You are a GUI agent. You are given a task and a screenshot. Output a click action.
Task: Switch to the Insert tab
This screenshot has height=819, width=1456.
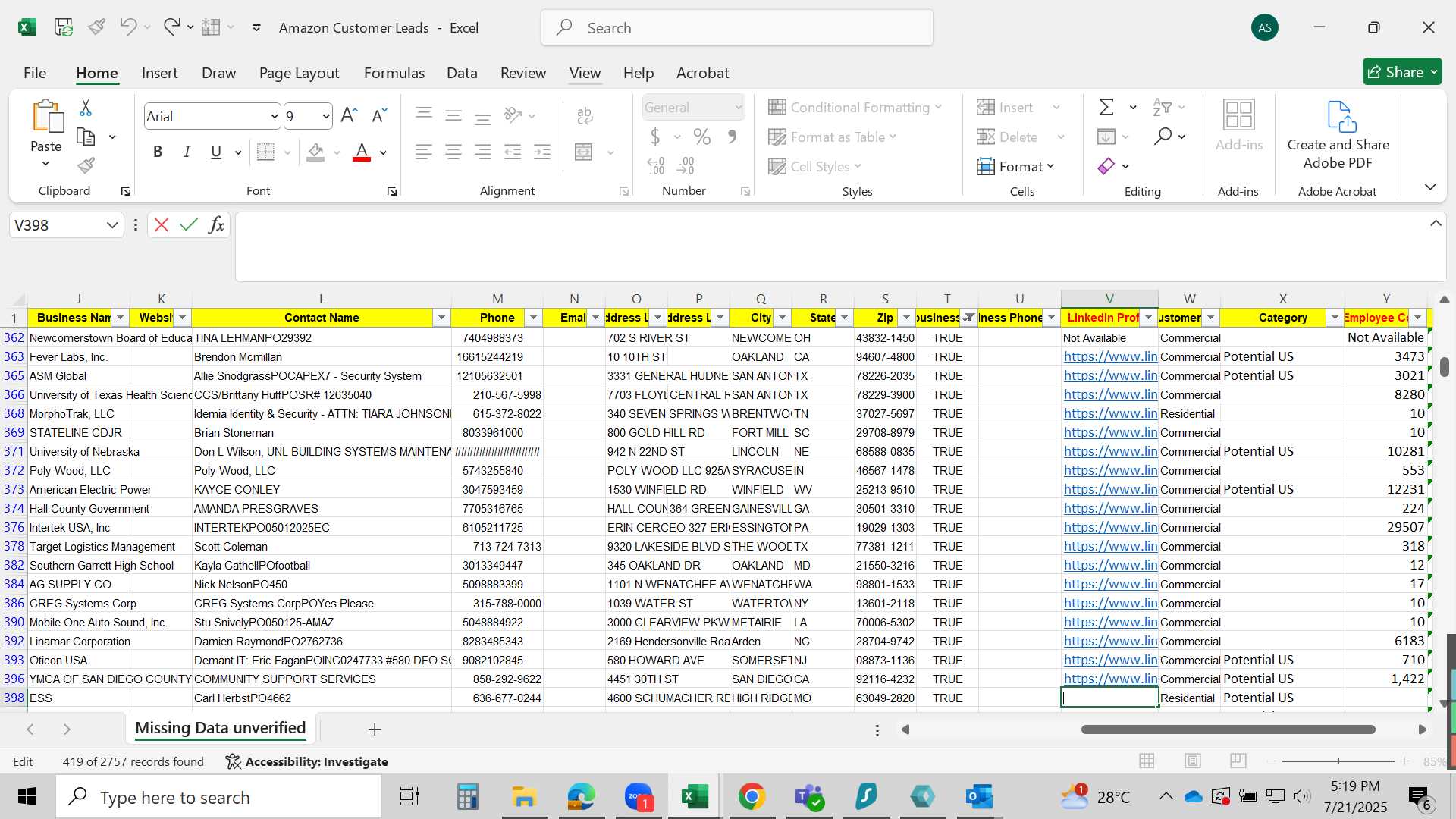pyautogui.click(x=159, y=73)
